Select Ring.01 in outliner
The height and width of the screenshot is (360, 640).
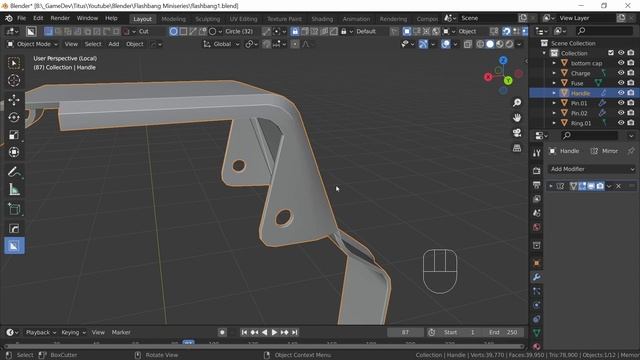pos(581,123)
